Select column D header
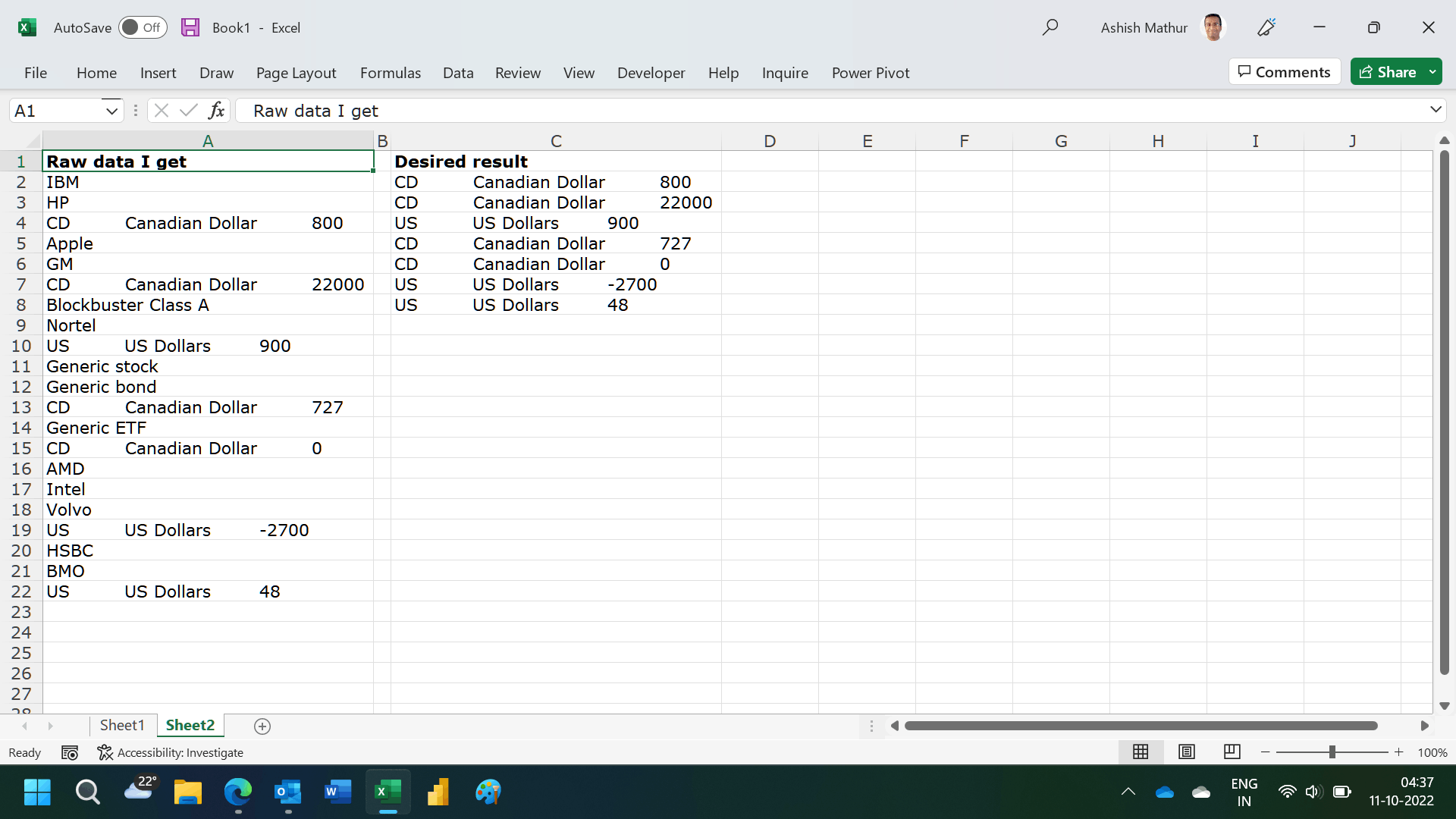The width and height of the screenshot is (1456, 819). point(770,141)
